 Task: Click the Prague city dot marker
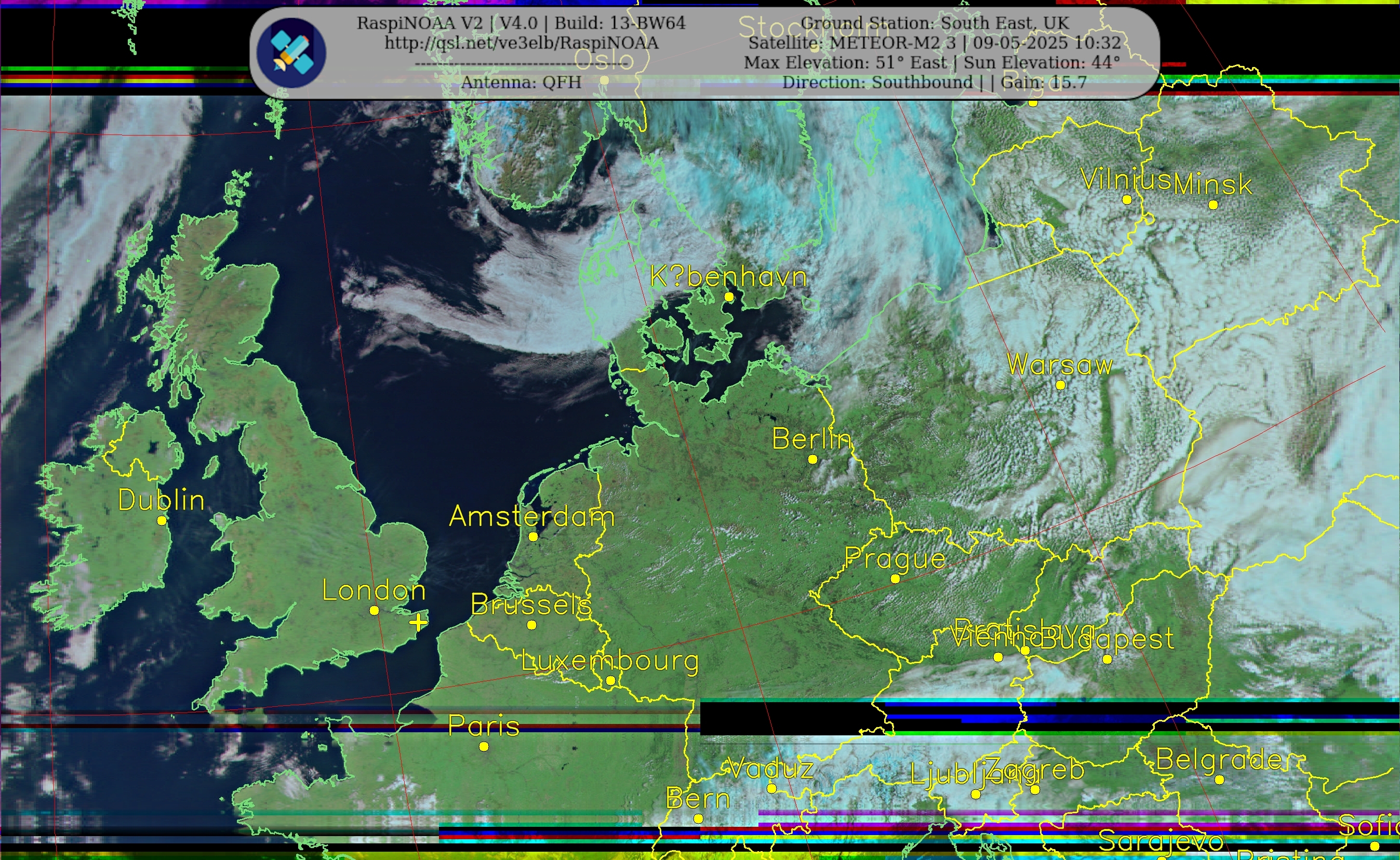pos(896,579)
